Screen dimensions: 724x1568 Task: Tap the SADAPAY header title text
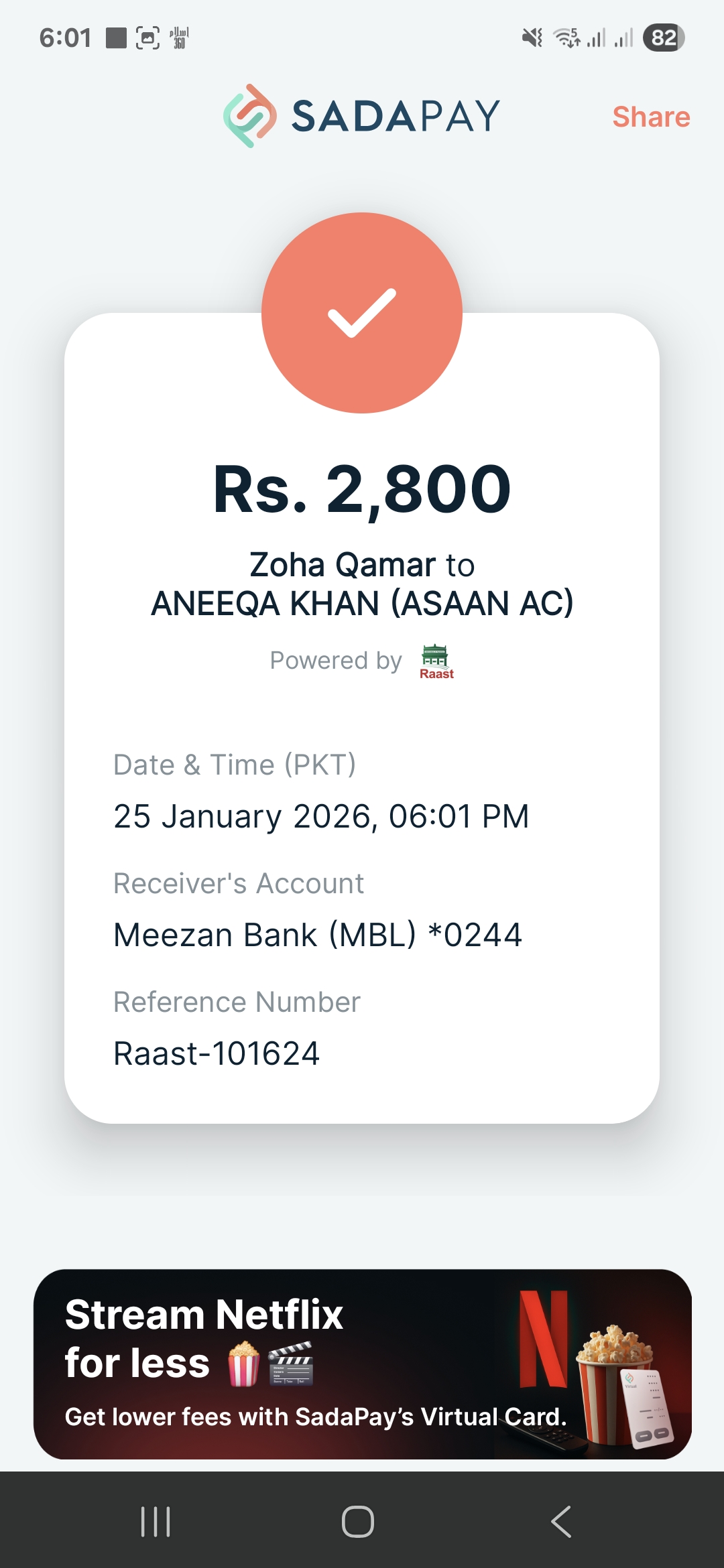(x=396, y=116)
